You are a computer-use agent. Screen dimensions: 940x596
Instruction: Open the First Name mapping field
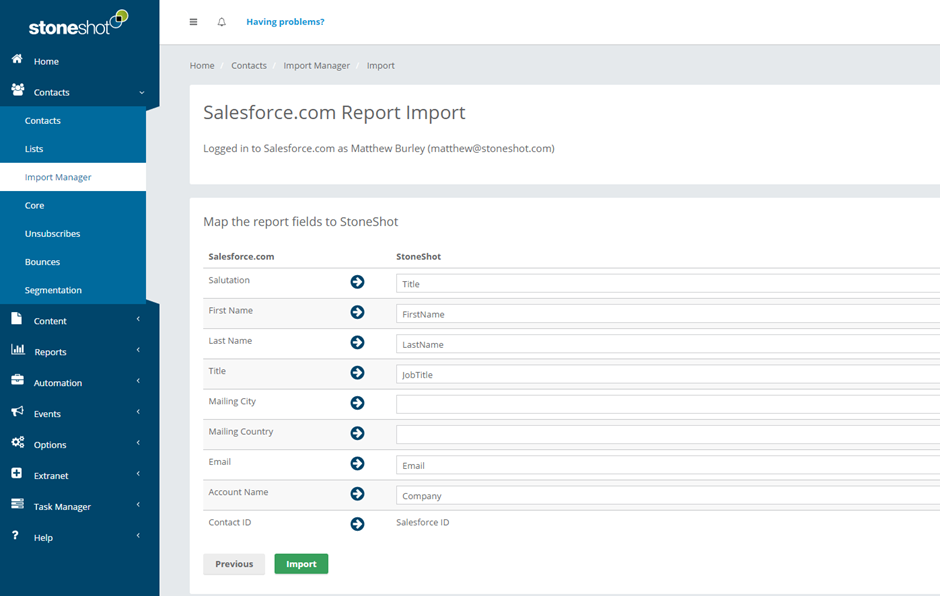coord(668,314)
